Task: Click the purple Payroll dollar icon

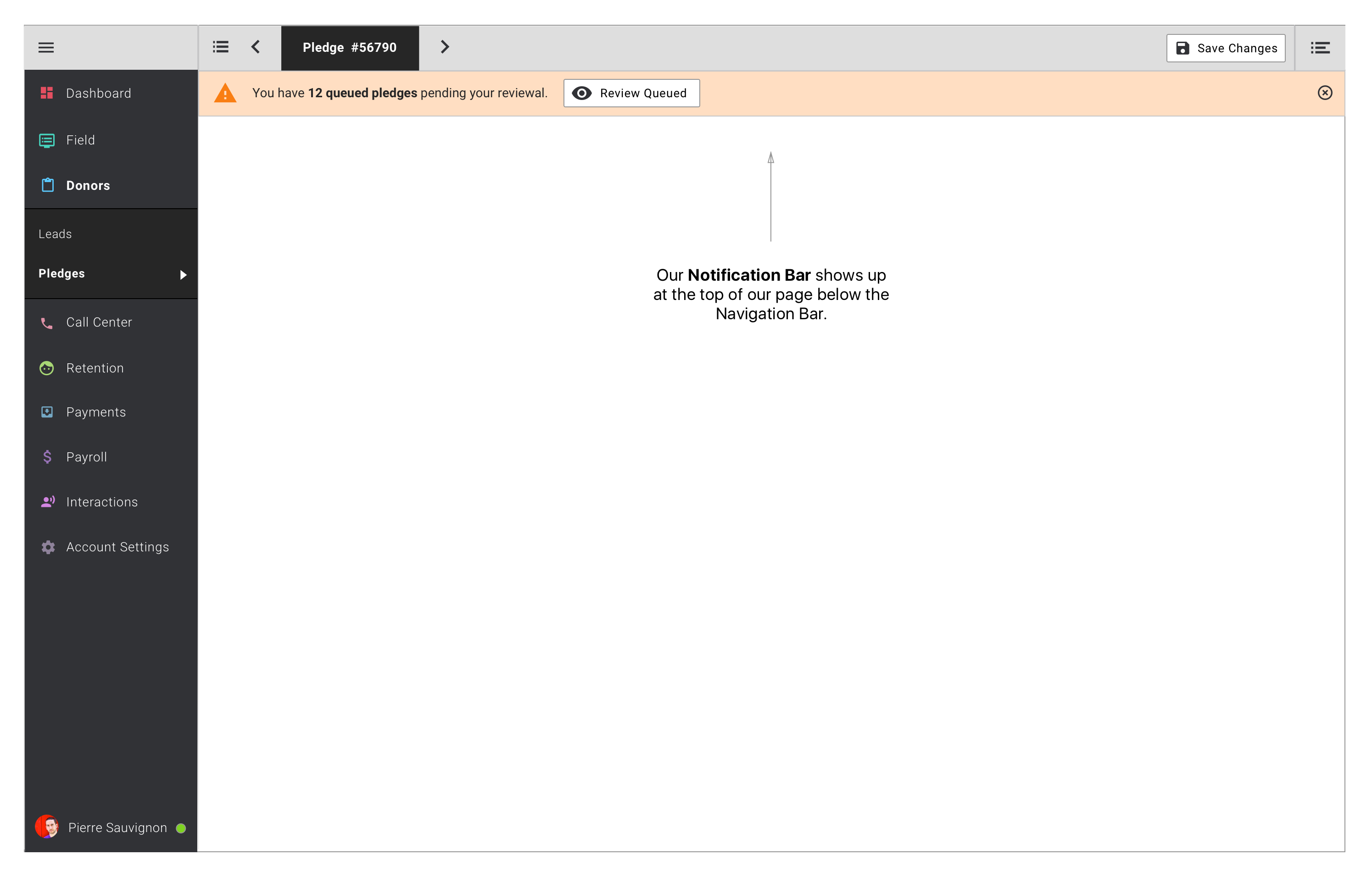Action: (47, 457)
